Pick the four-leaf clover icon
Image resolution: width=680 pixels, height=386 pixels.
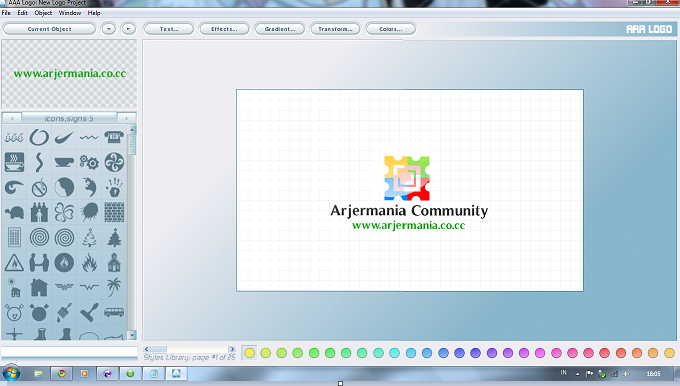tap(64, 213)
